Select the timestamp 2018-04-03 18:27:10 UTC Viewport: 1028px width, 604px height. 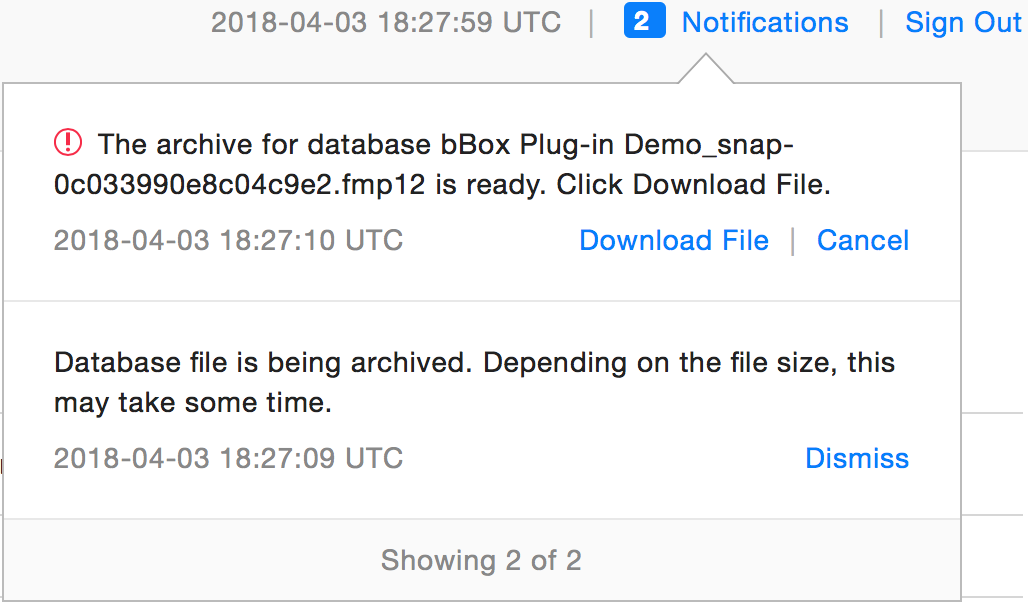tap(228, 240)
